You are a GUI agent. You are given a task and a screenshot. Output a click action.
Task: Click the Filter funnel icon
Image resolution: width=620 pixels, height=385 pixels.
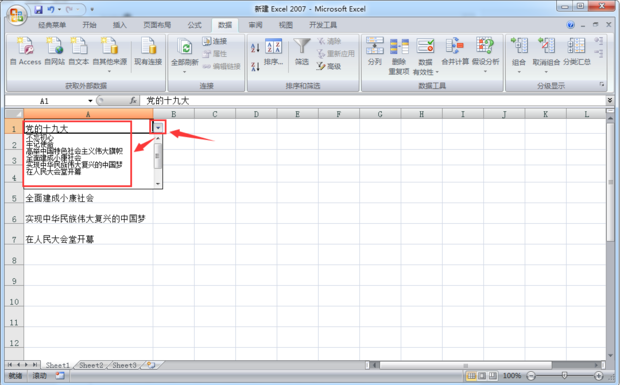[x=302, y=46]
